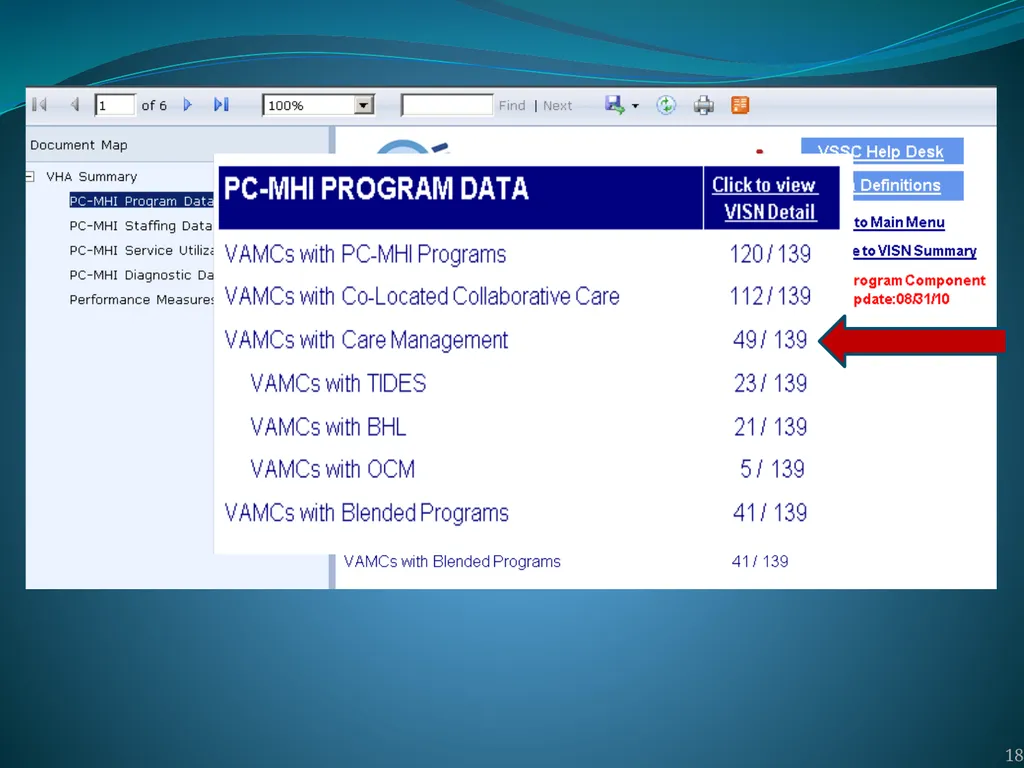The image size is (1024, 768).
Task: Select VHA Summary in document map
Action: pos(91,176)
